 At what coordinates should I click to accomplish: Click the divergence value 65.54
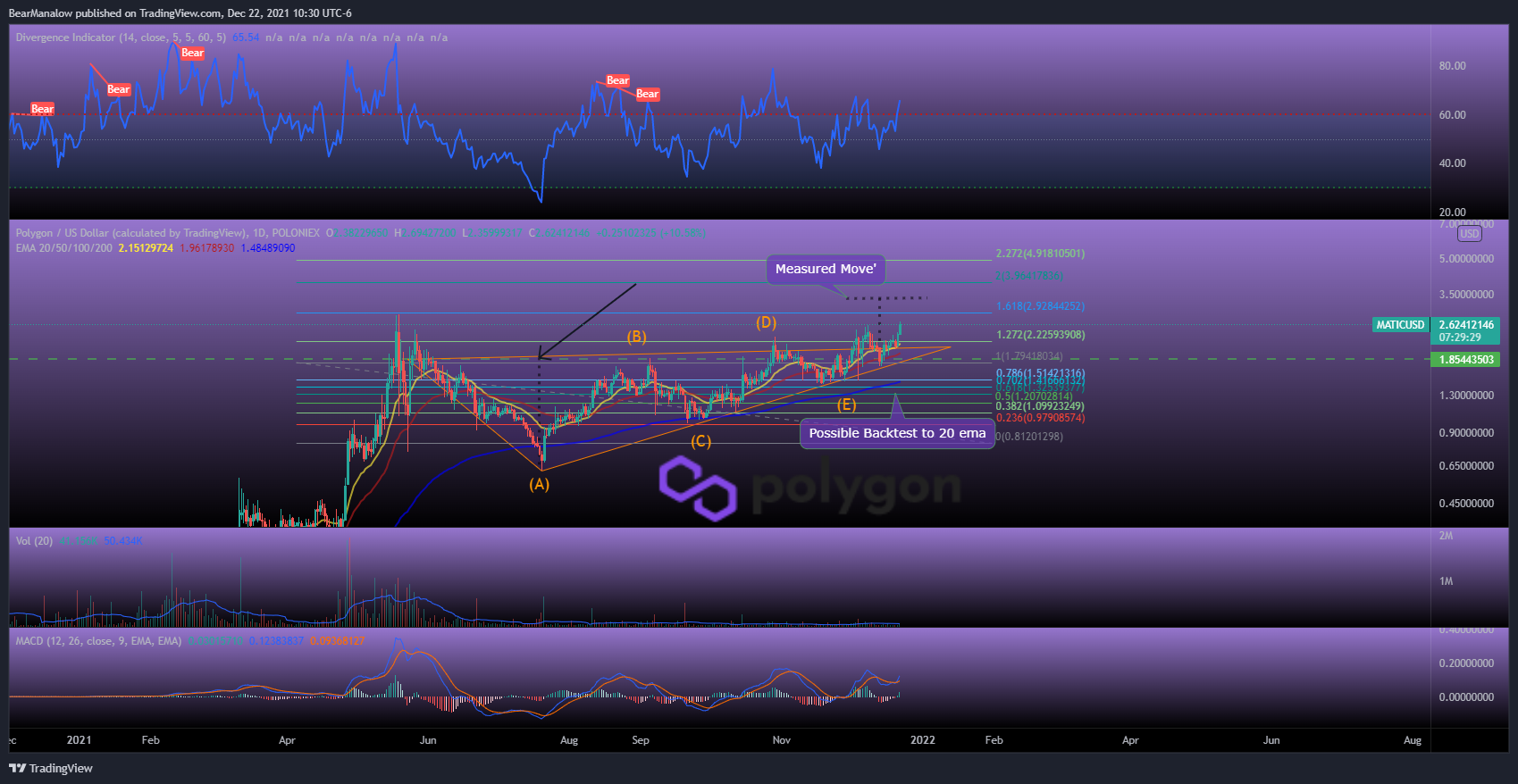246,38
